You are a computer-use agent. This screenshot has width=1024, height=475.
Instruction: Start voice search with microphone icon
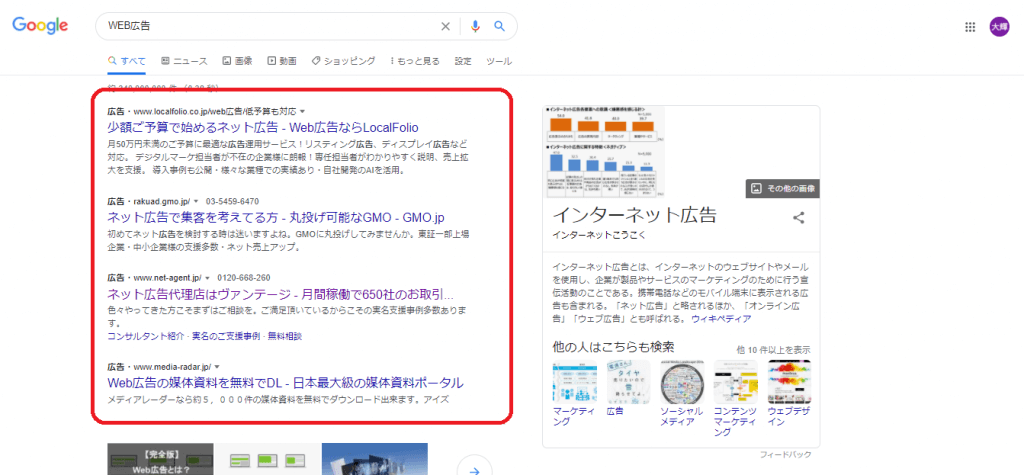(x=475, y=26)
